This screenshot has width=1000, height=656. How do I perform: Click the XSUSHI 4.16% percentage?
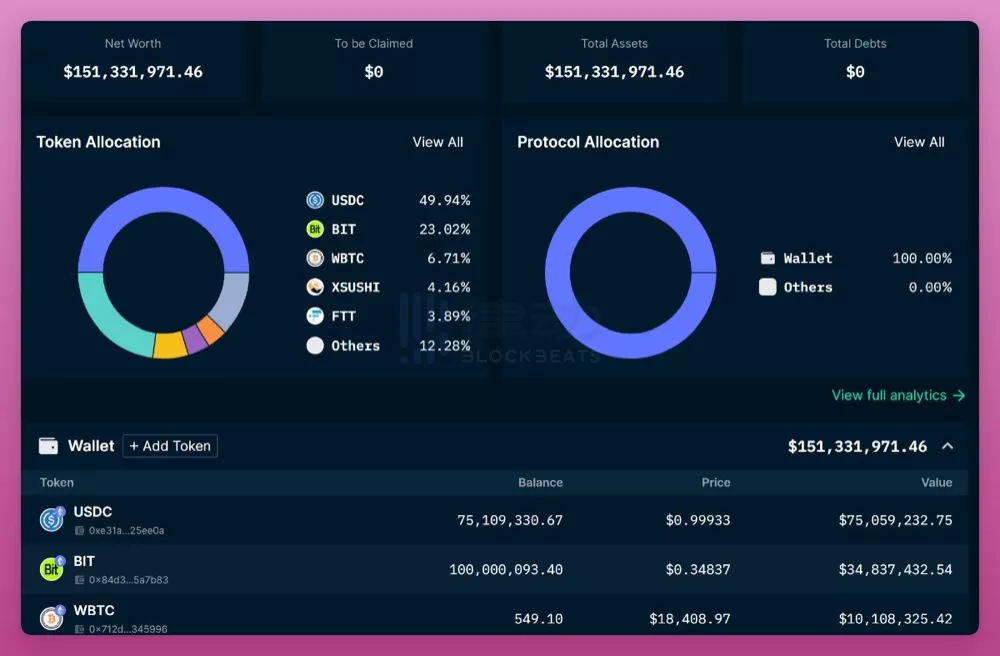[448, 287]
